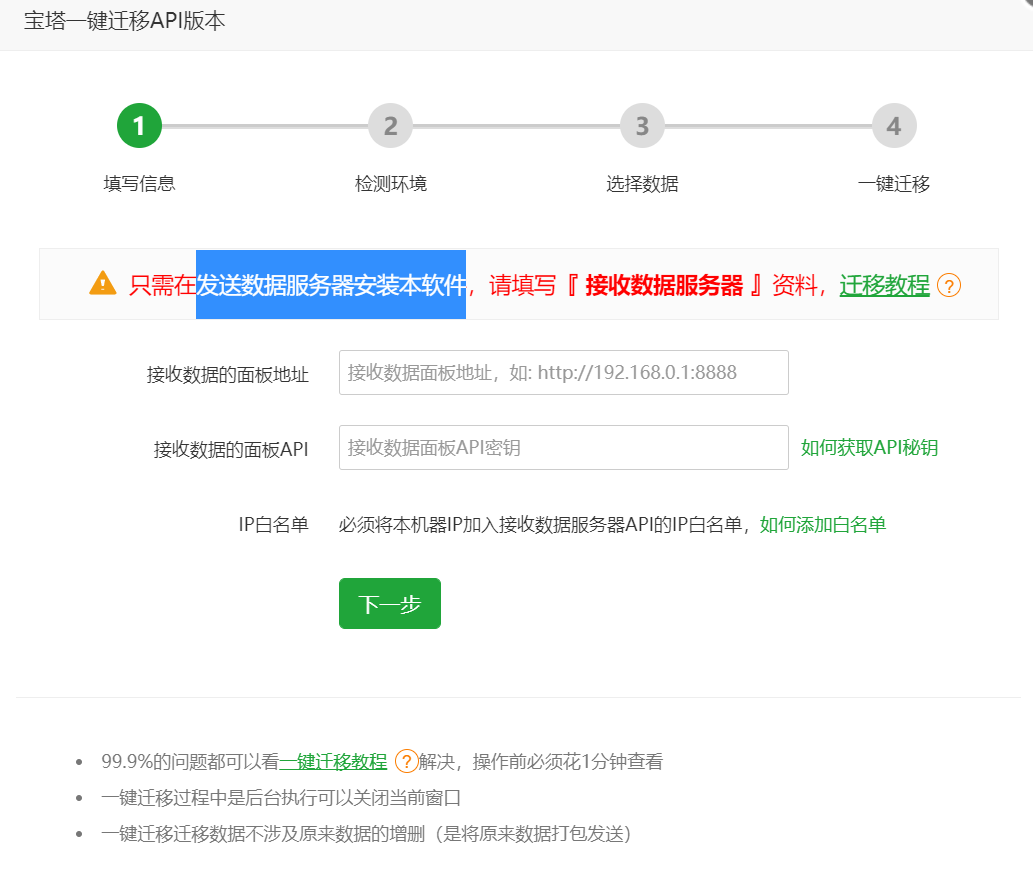Click the text 必须将本机器IP加入接收数据服务器API的IP白名单
1033x873 pixels.
[x=540, y=524]
